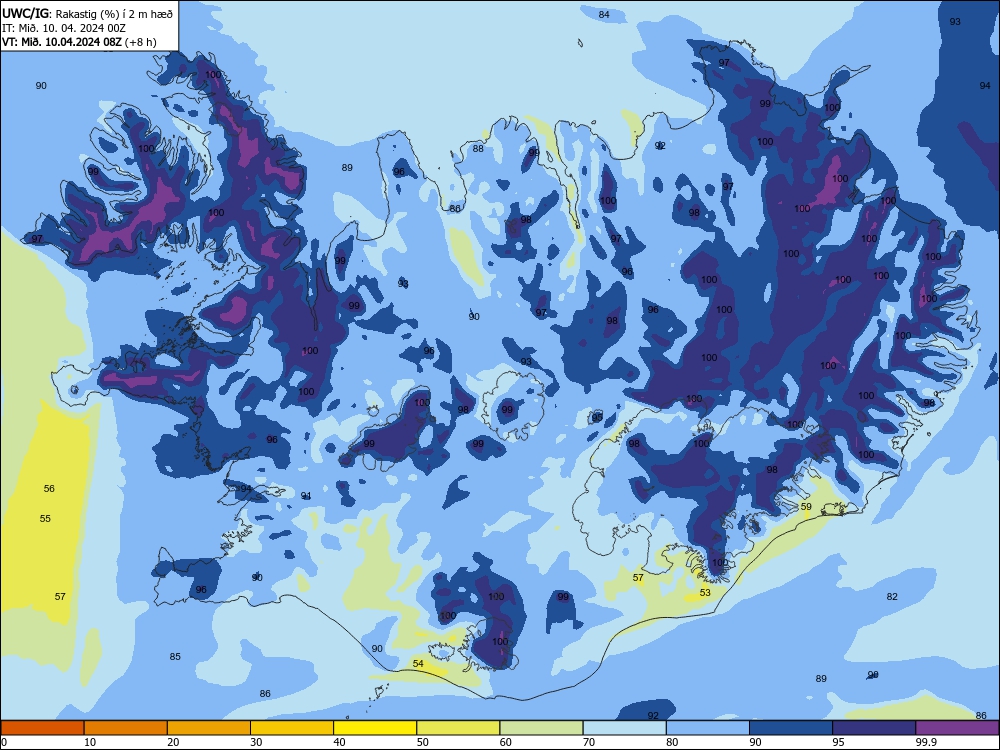Click the '53' value in the southeast yellow zone

705,592
